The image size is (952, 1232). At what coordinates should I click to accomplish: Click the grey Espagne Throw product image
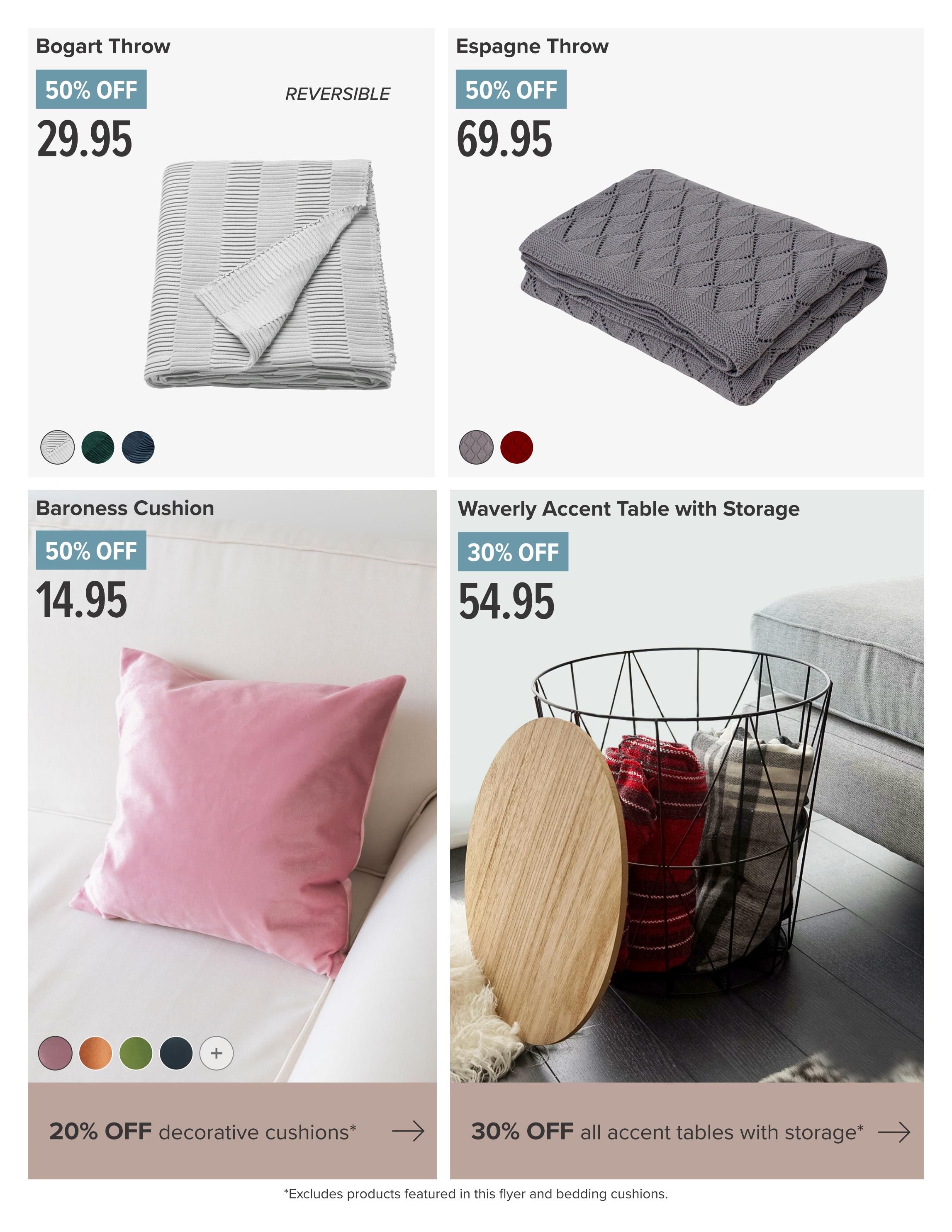click(703, 287)
